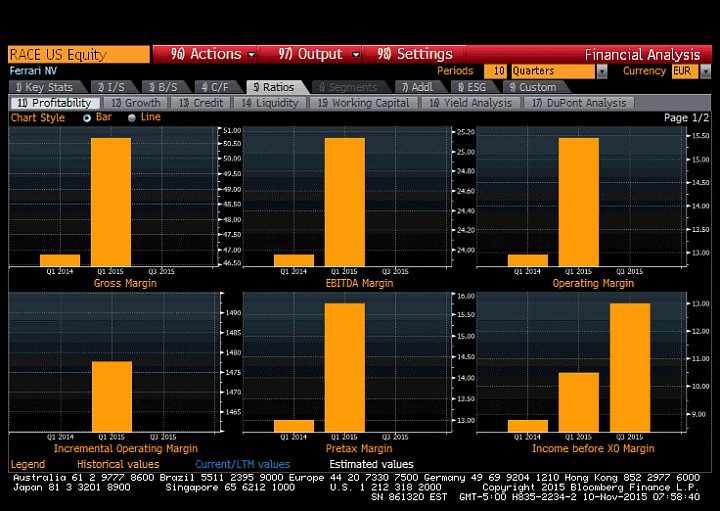Open the Addl tab
720x511 pixels.
point(420,87)
